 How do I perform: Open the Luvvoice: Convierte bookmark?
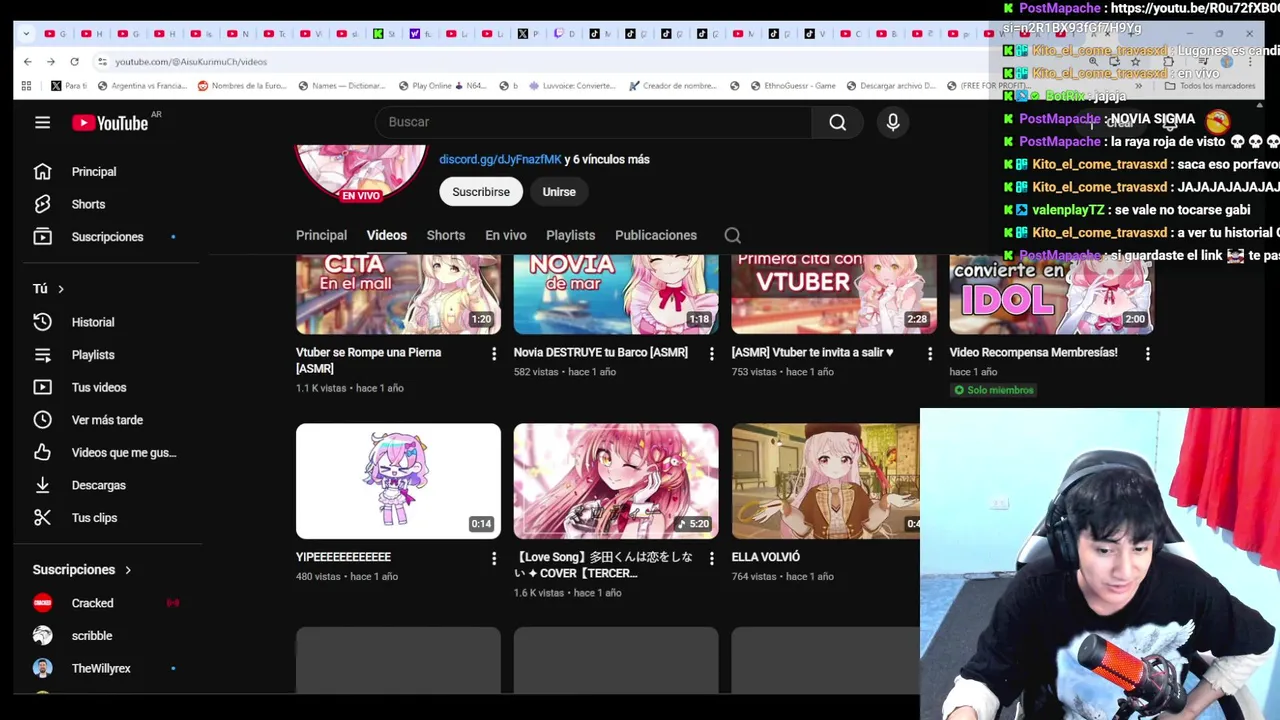pyautogui.click(x=571, y=86)
